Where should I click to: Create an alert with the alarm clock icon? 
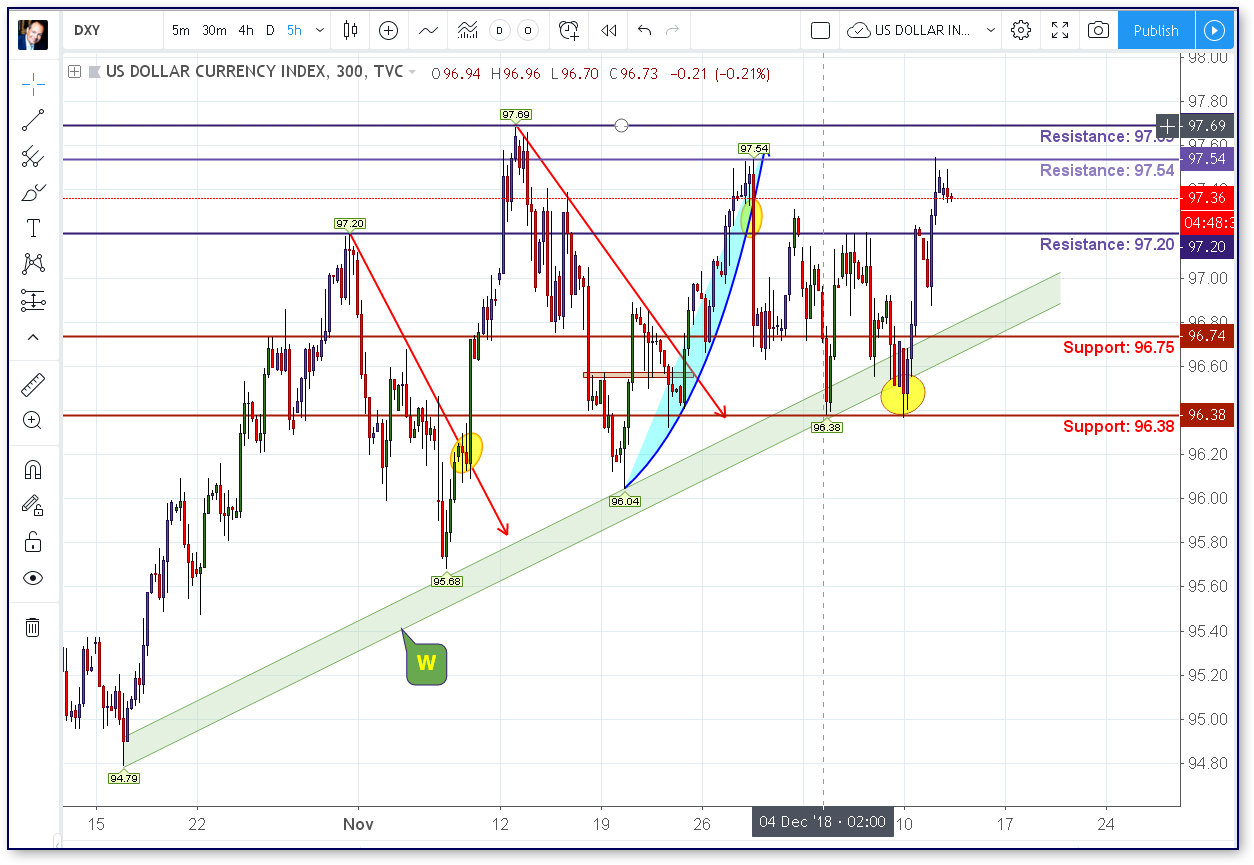click(x=569, y=30)
